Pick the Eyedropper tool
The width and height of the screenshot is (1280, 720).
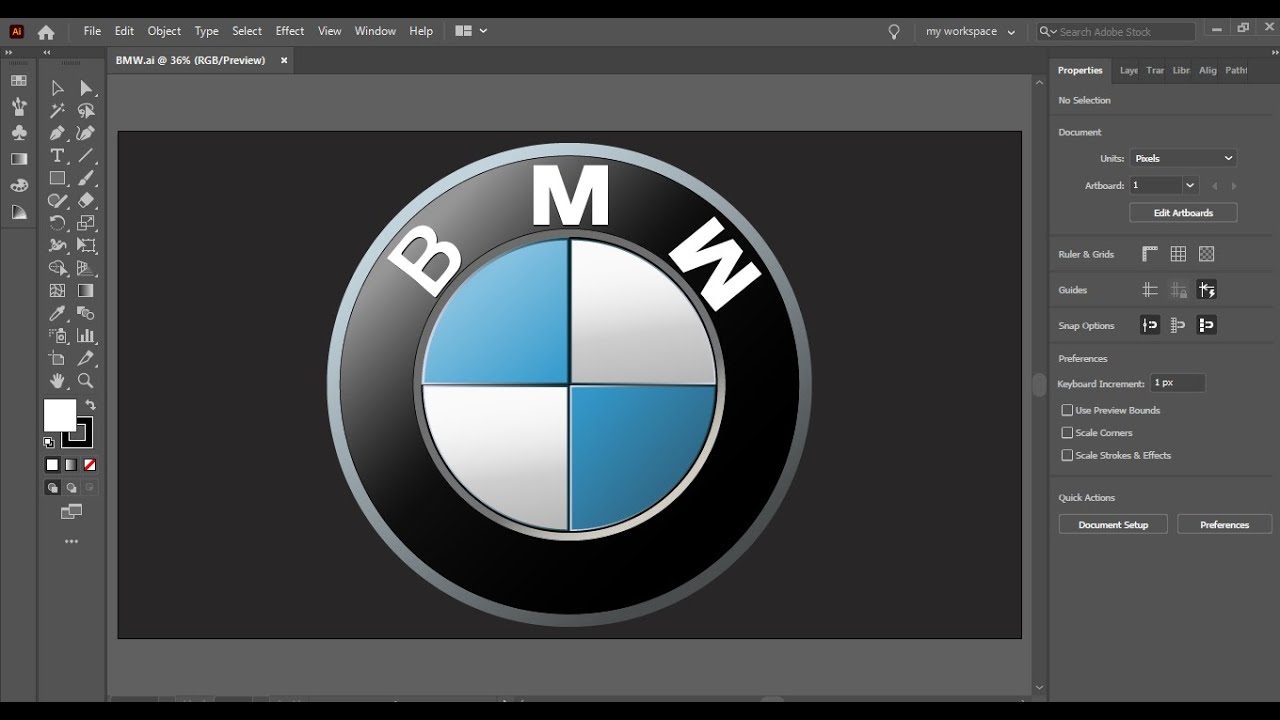coord(57,313)
